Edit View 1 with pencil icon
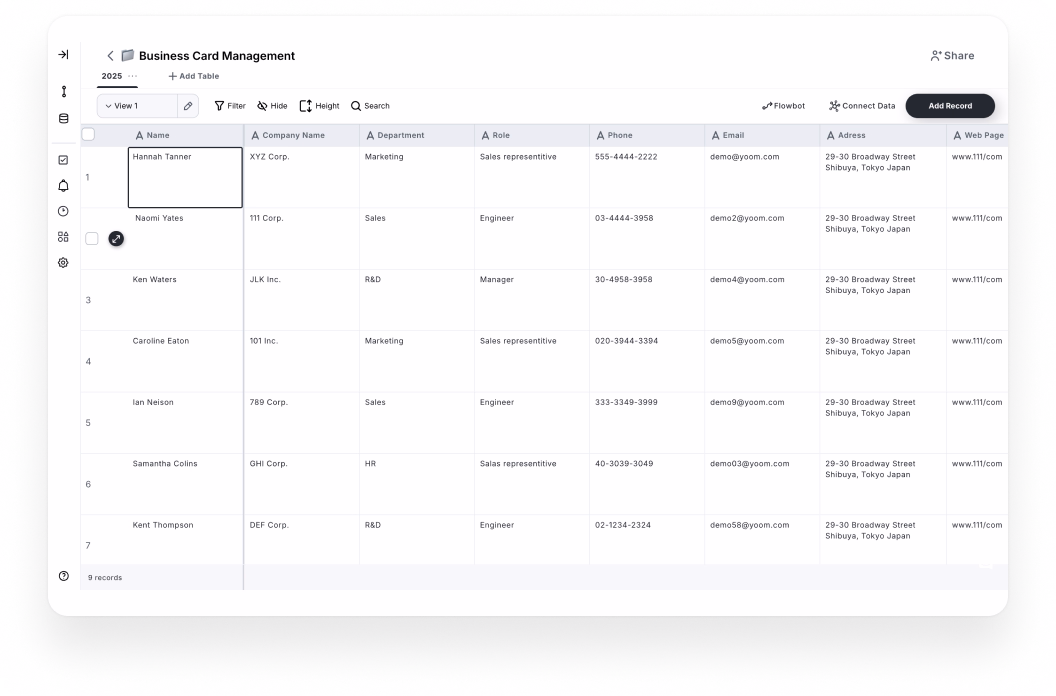This screenshot has width=1056, height=696. [188, 106]
